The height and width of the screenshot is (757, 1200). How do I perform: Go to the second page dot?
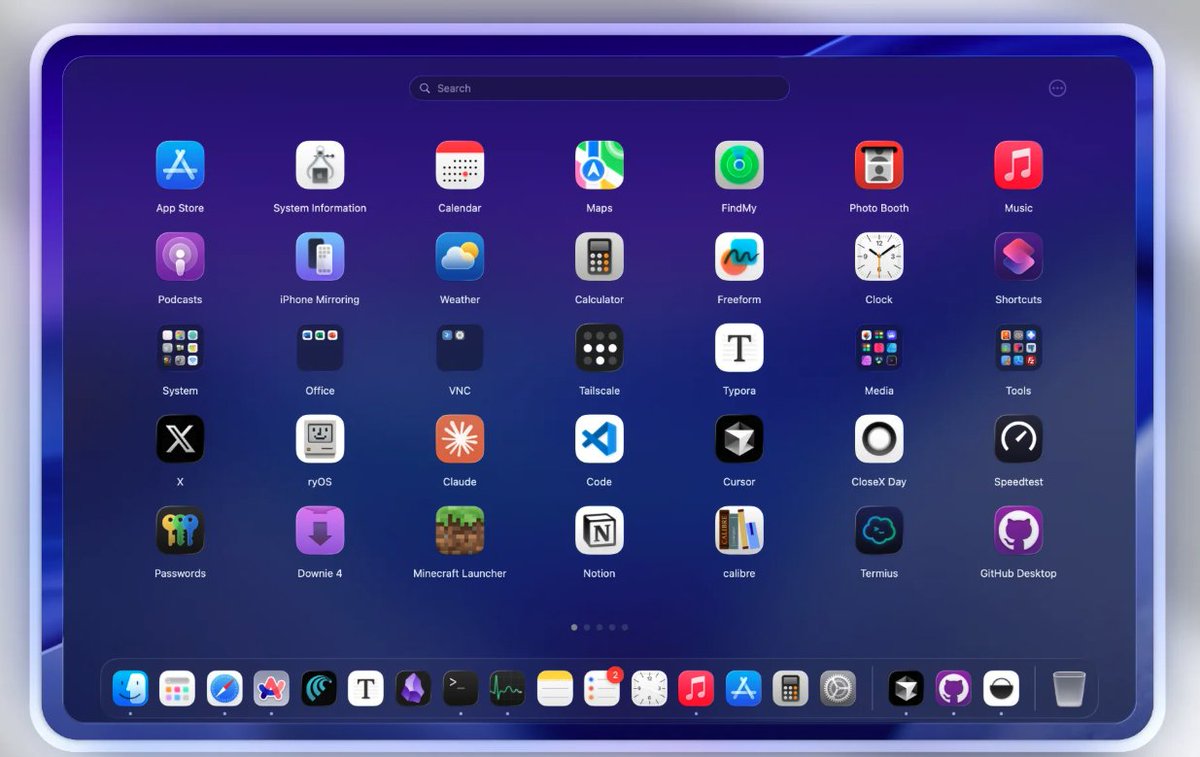pos(587,627)
